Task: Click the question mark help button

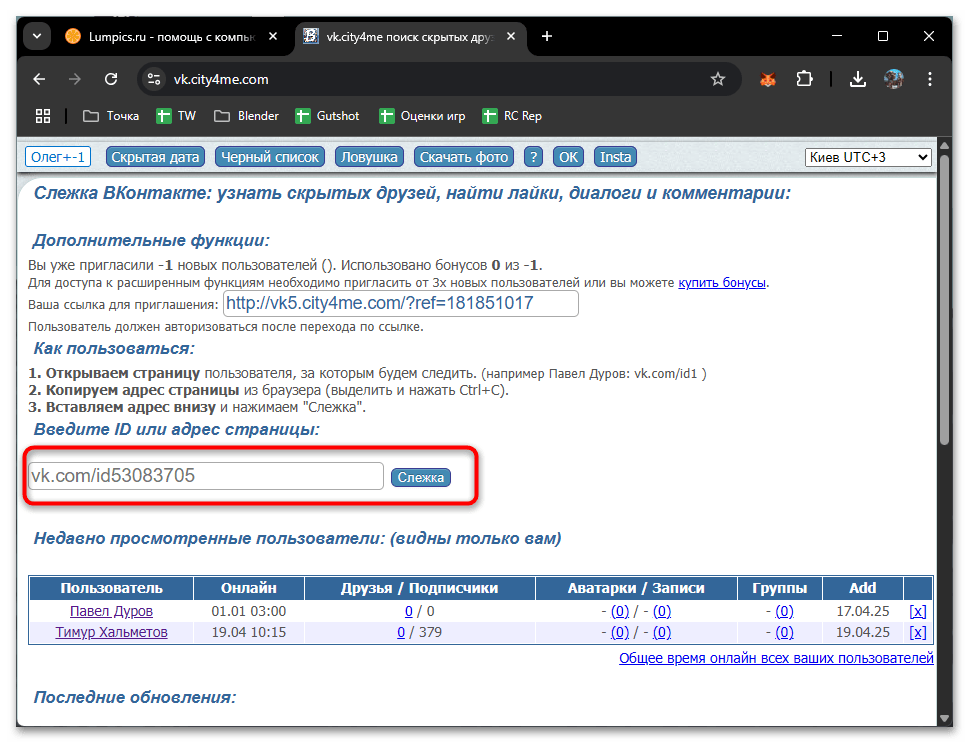Action: [x=533, y=157]
